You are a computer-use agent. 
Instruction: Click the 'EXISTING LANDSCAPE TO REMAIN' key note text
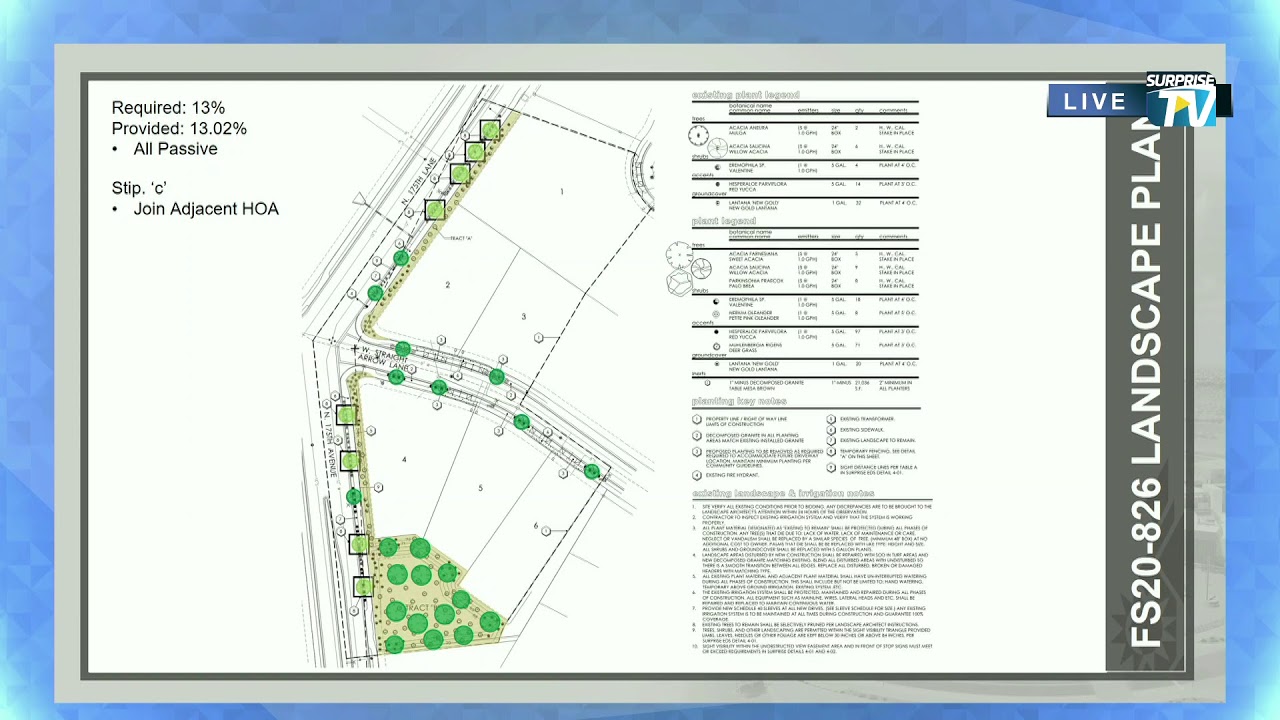tap(878, 440)
